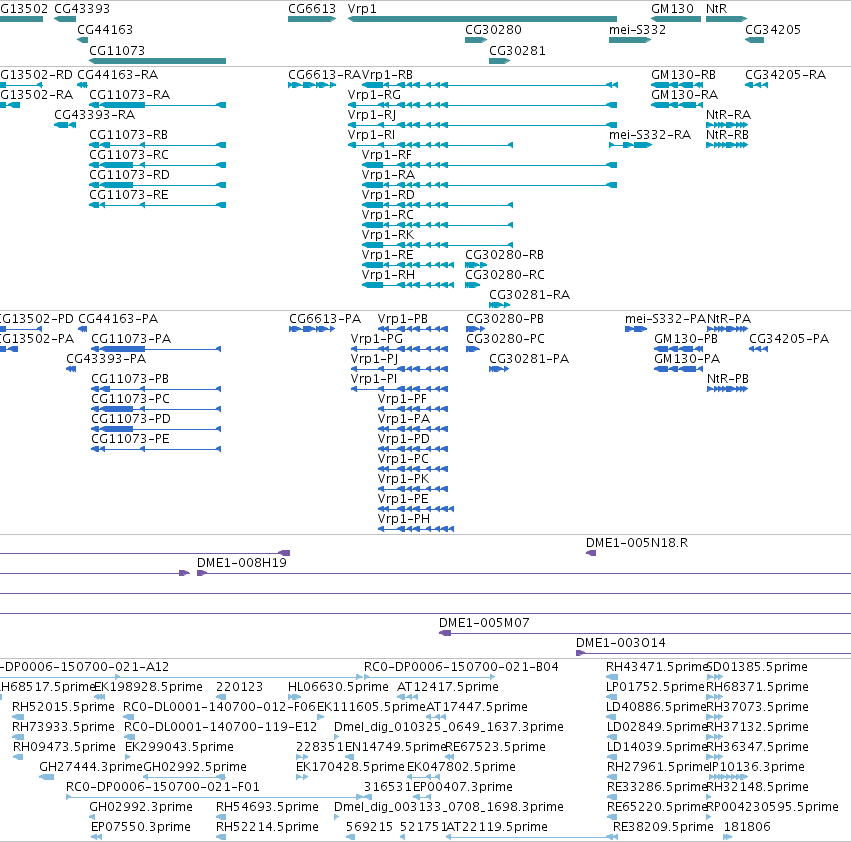
Task: Click the NtR gene label
Action: [716, 9]
